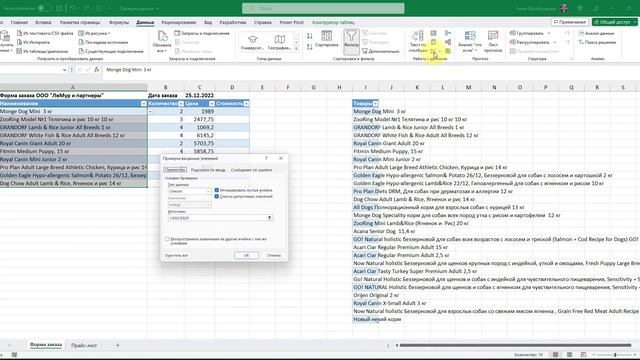Check 'Распространить изменения на другие ячейки'
Viewport: 640px width, 360px height.
(167, 239)
